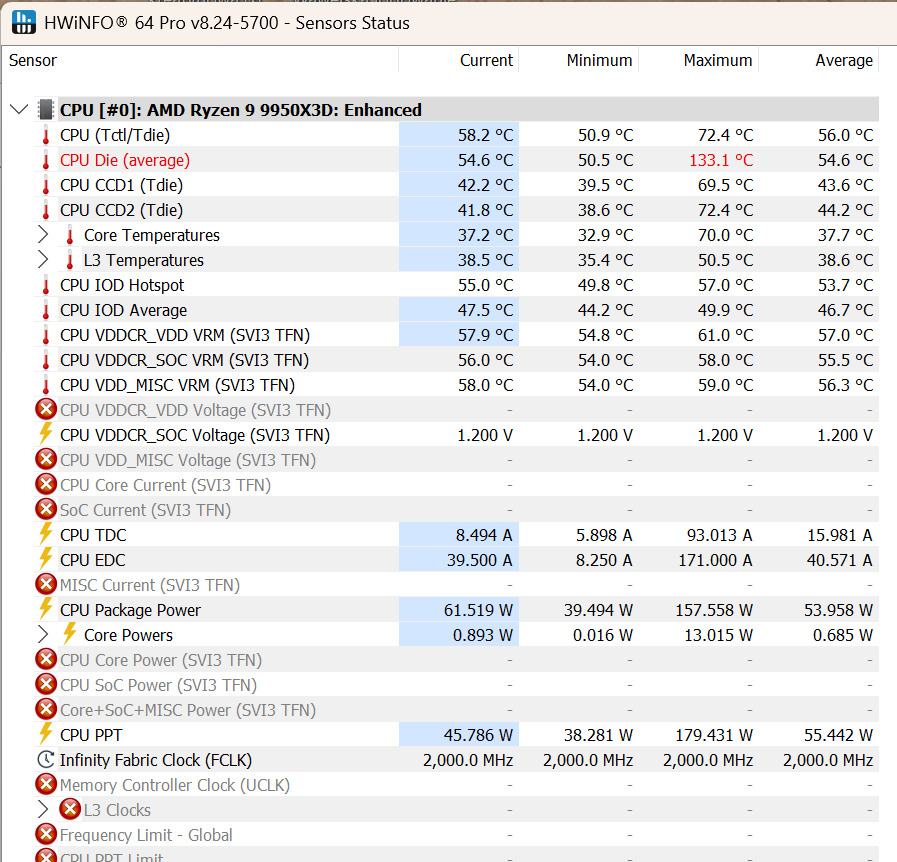
Task: Click the Maximum column header
Action: click(717, 60)
